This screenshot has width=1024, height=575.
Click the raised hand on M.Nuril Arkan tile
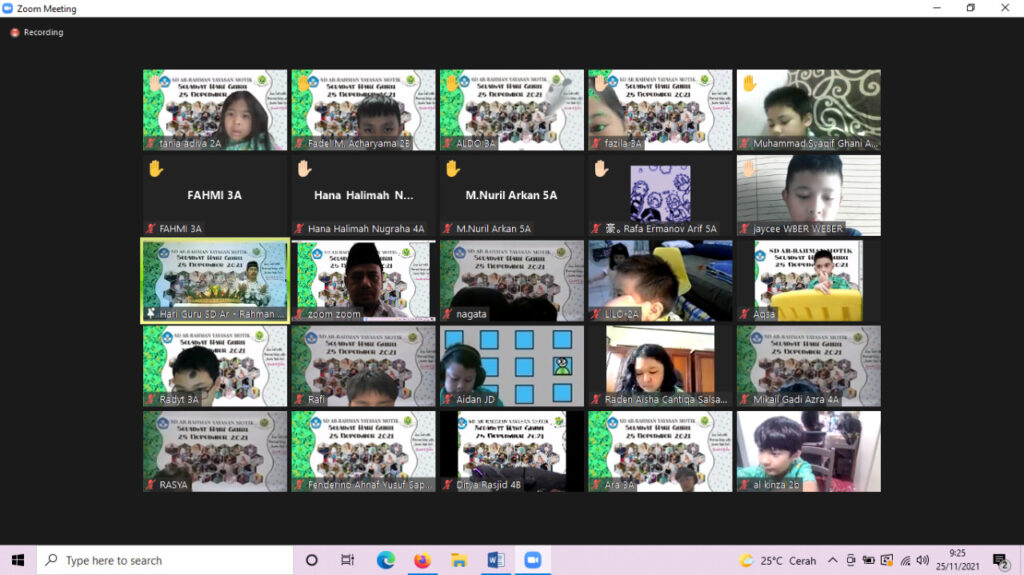(x=452, y=169)
